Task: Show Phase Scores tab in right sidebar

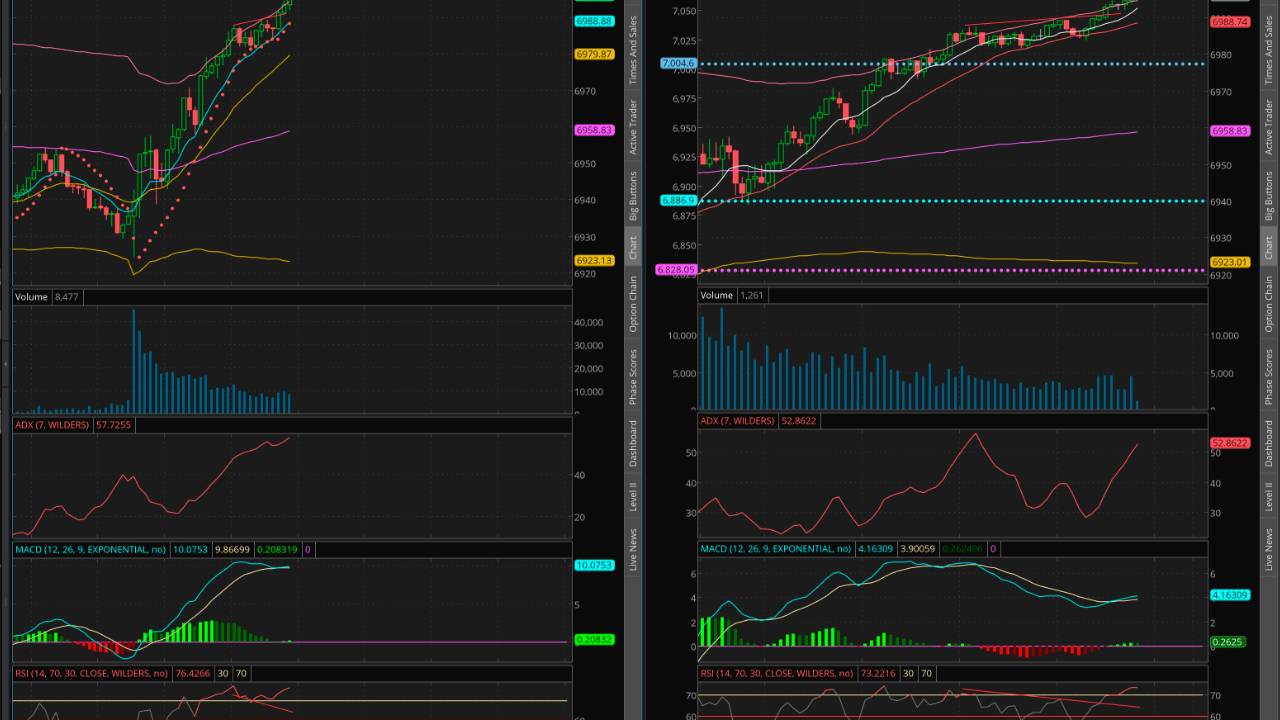Action: 1269,377
